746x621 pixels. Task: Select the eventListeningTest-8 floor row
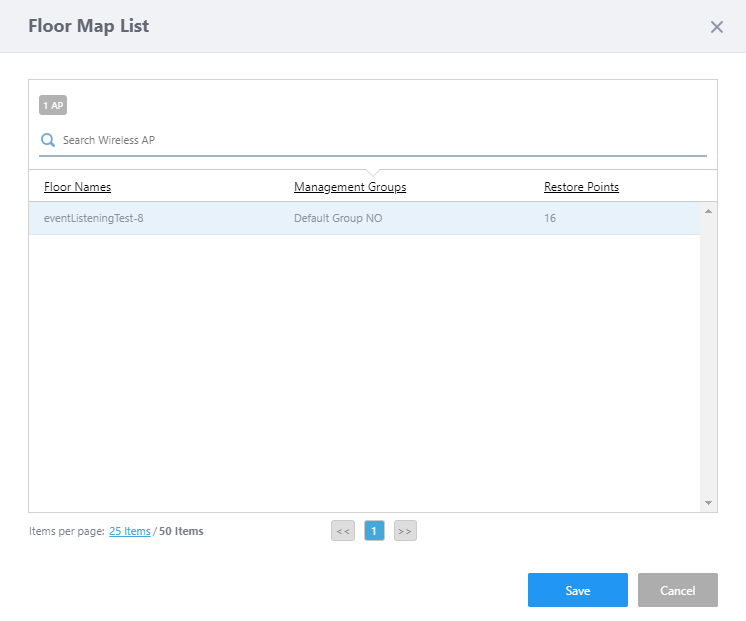tap(94, 218)
